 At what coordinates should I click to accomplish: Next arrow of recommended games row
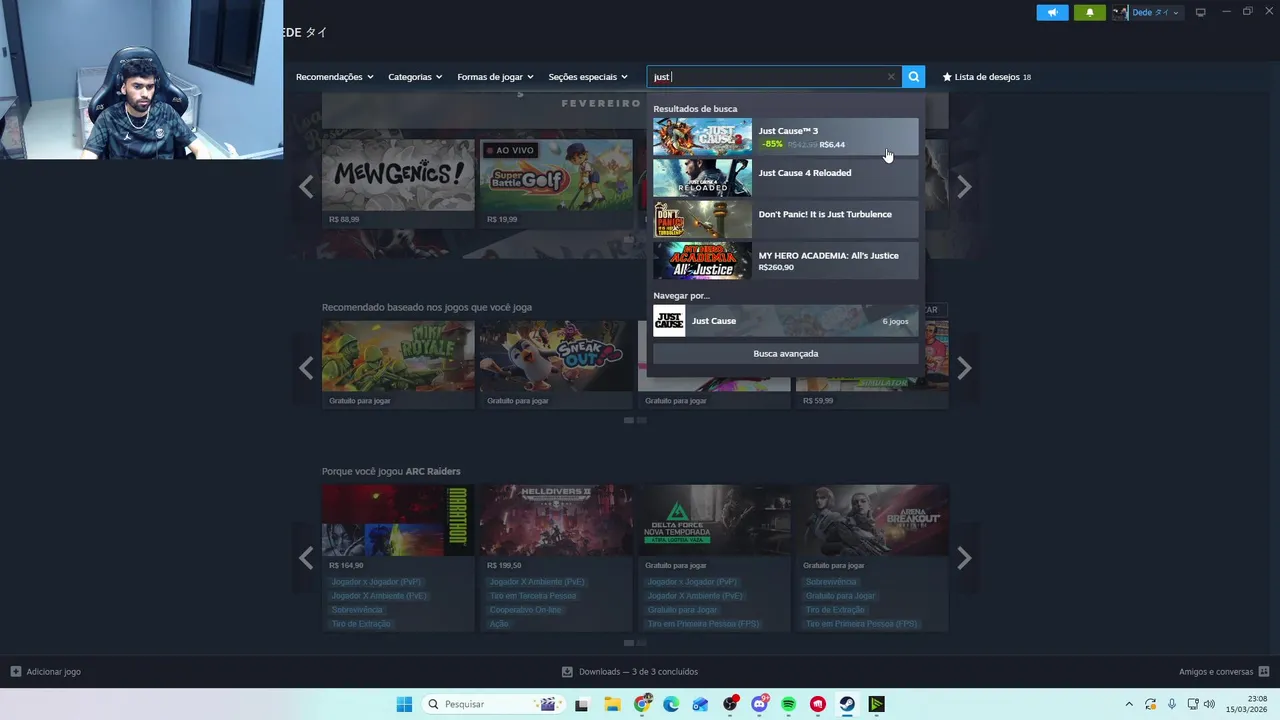coord(964,368)
